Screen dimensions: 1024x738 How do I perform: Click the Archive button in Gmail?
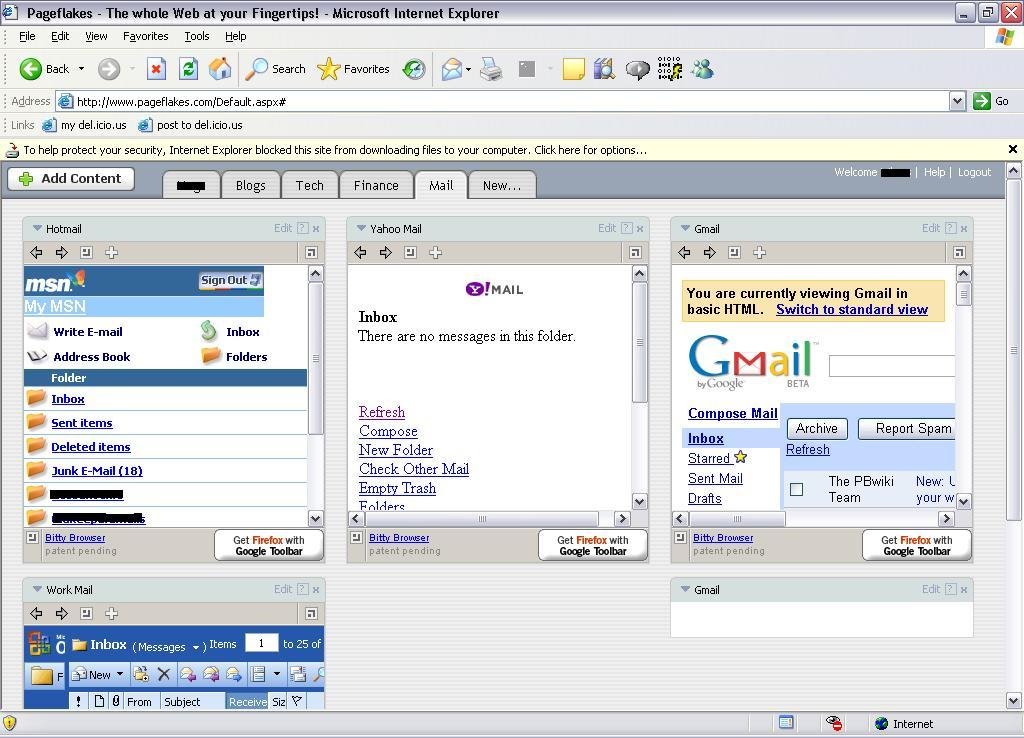tap(817, 428)
